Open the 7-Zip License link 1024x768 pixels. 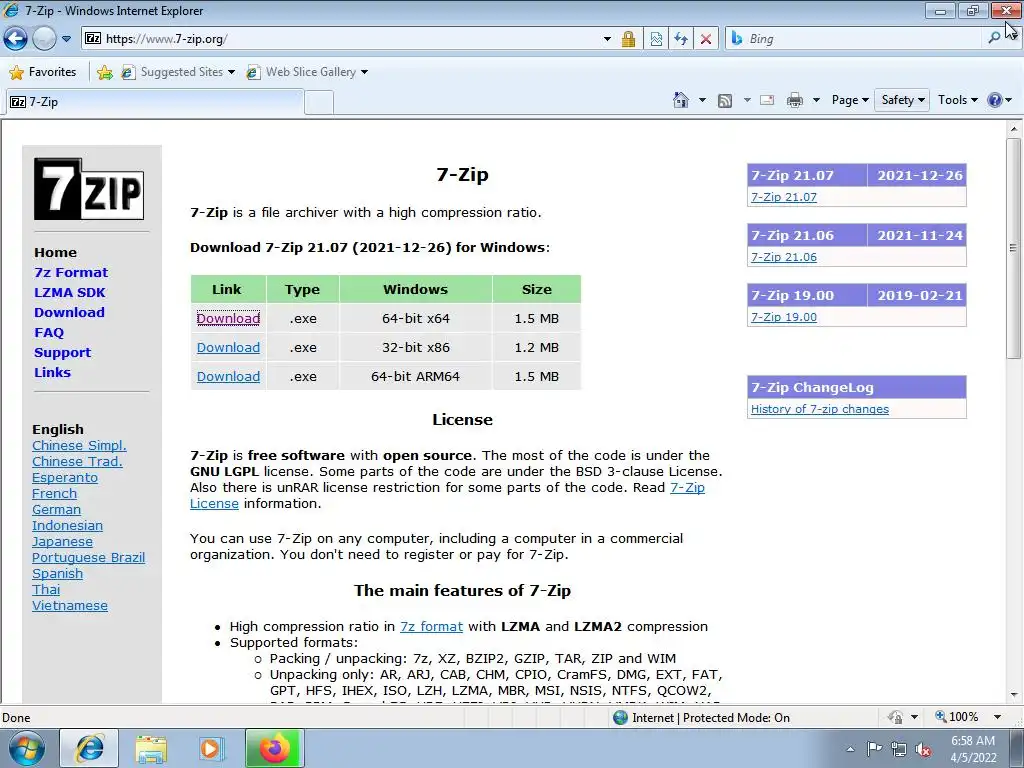(687, 487)
